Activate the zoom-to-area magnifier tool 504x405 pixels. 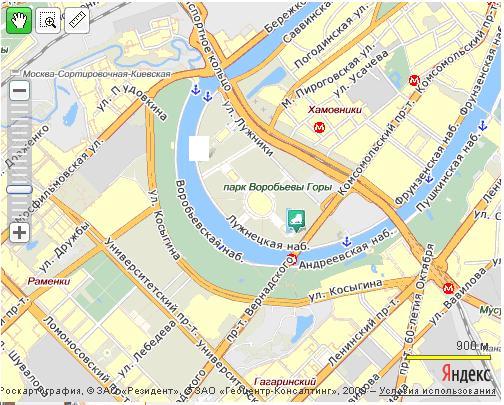pyautogui.click(x=48, y=21)
